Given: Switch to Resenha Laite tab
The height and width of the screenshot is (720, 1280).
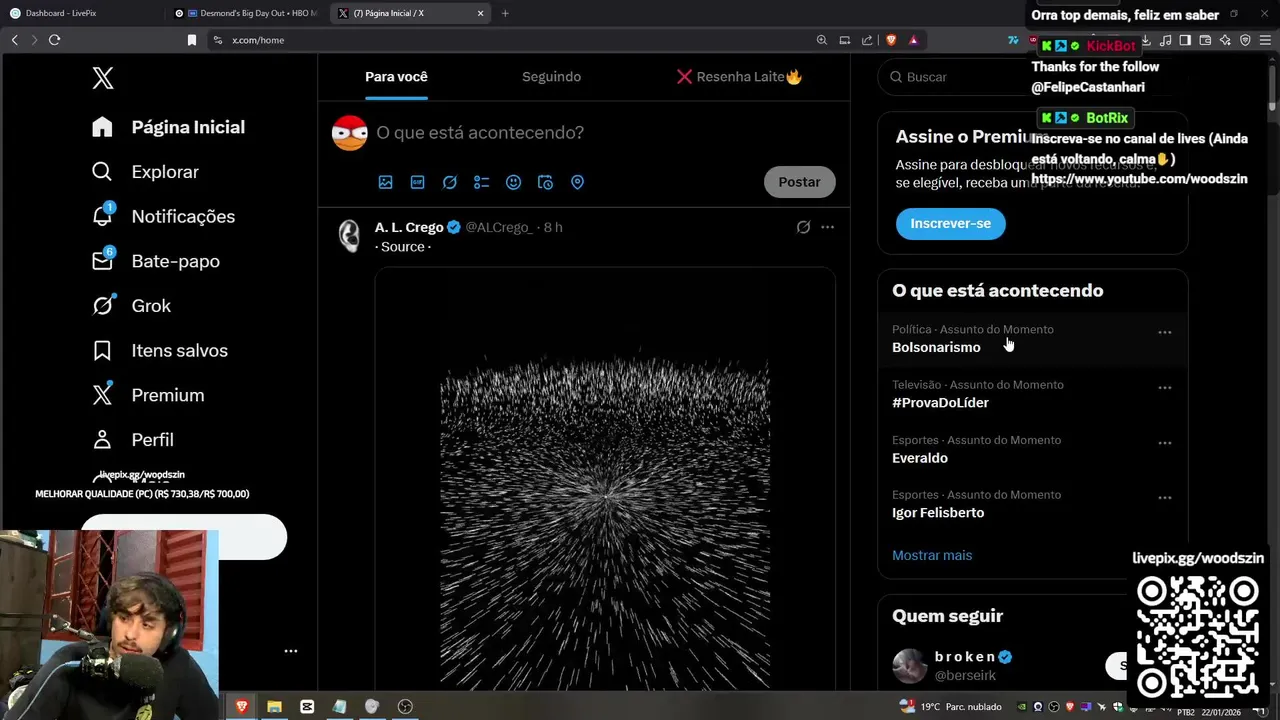Looking at the screenshot, I should point(739,77).
